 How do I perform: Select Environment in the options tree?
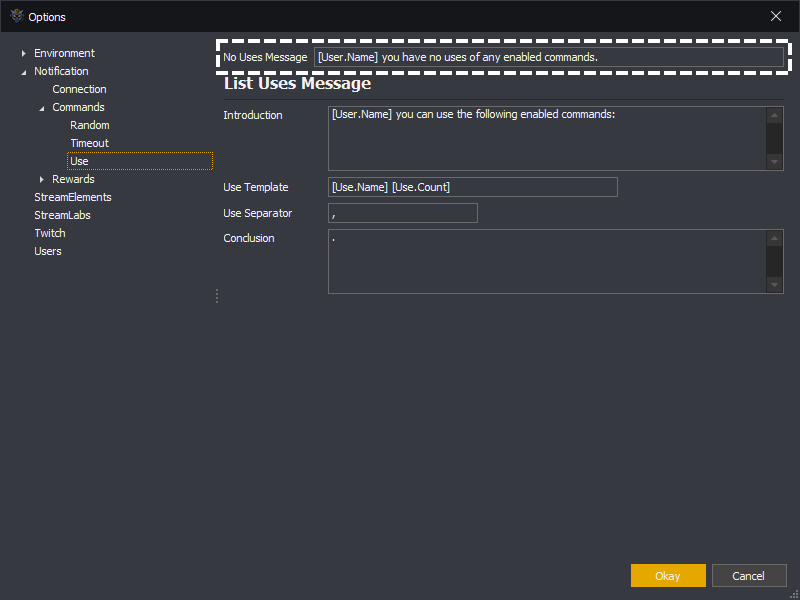(64, 53)
